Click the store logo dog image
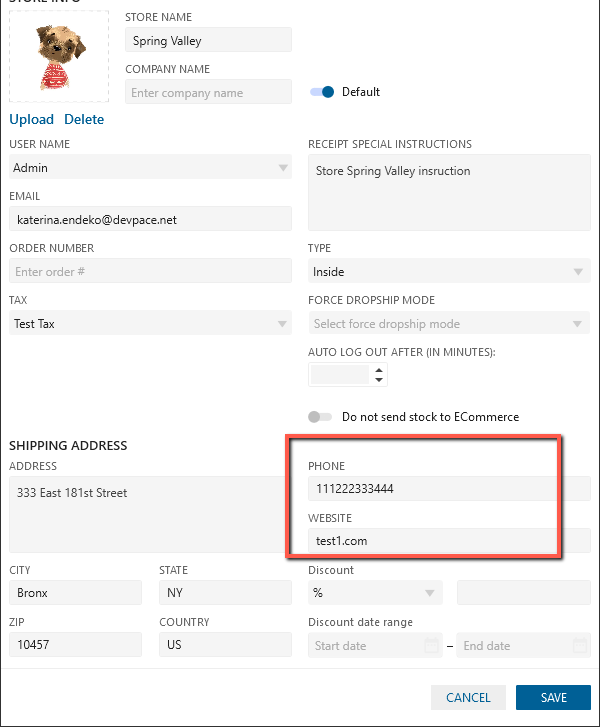The width and height of the screenshot is (600, 727). (58, 56)
